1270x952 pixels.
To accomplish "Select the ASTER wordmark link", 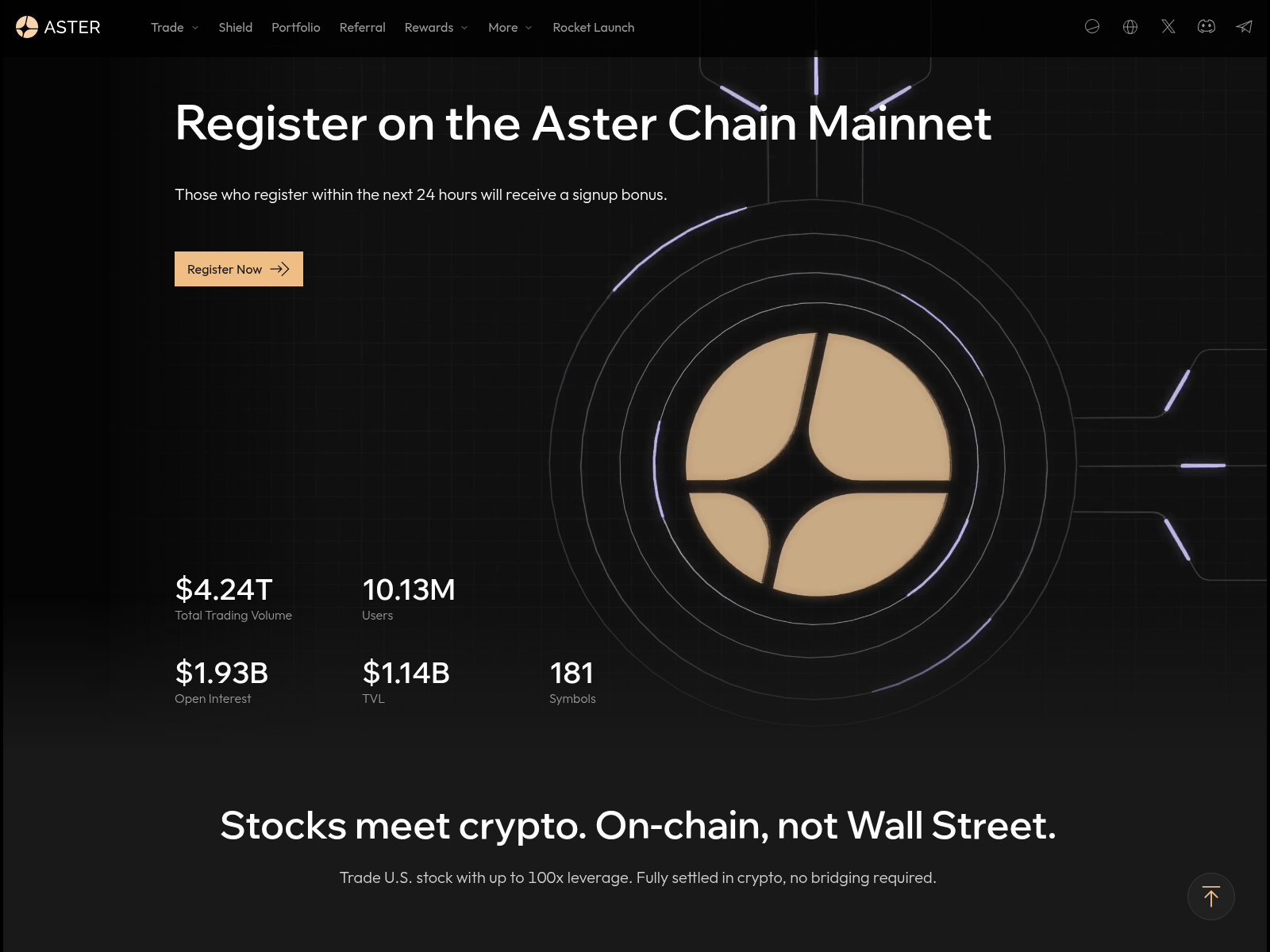I will (73, 27).
